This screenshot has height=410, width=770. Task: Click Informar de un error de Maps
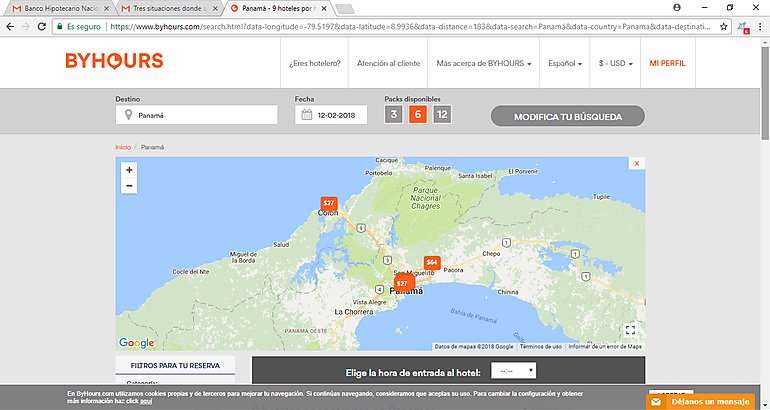(605, 347)
